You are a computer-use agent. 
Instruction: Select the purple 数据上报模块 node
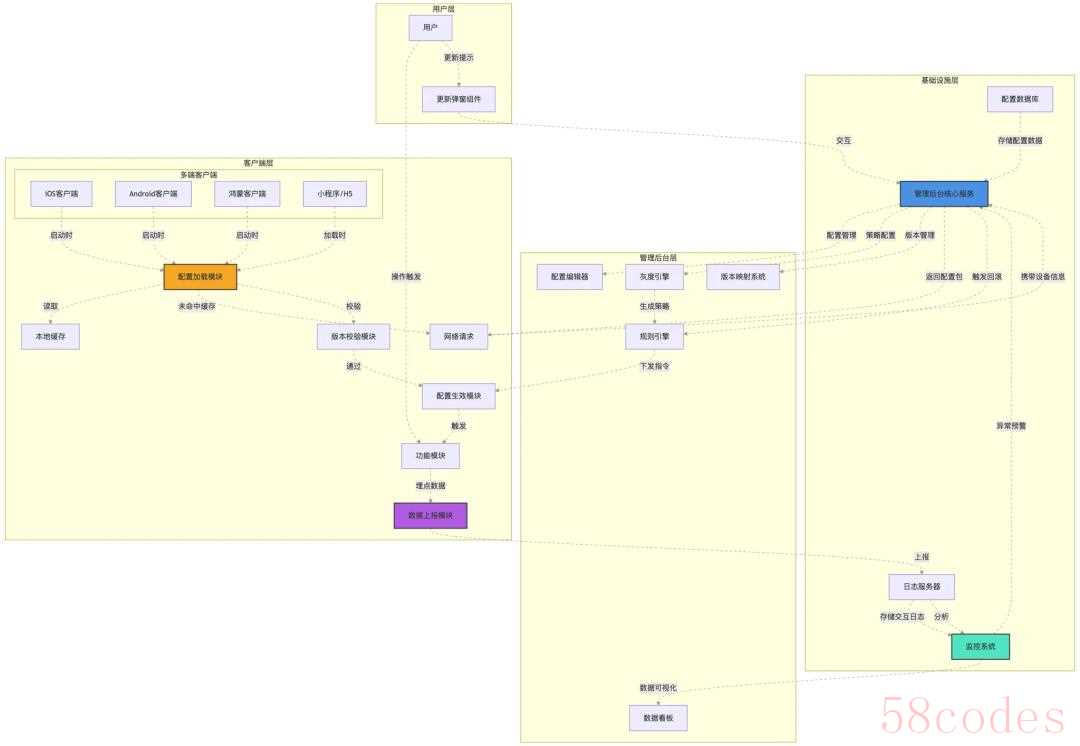[430, 516]
